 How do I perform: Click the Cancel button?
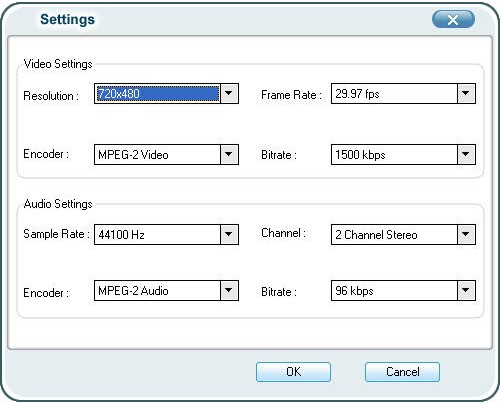pyautogui.click(x=402, y=372)
